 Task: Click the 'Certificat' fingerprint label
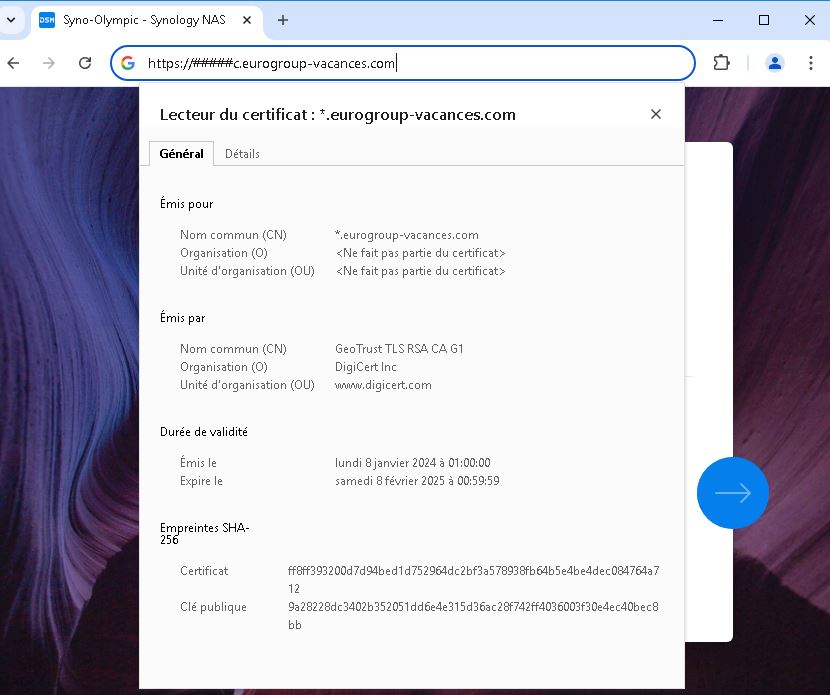204,571
